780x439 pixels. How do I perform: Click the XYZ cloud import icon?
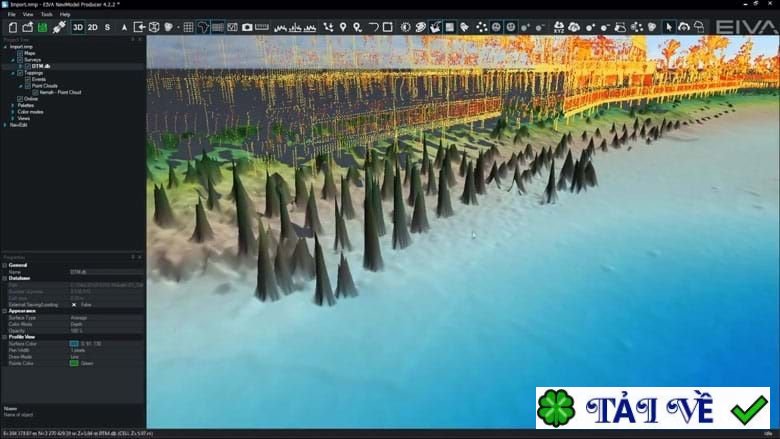coord(559,27)
